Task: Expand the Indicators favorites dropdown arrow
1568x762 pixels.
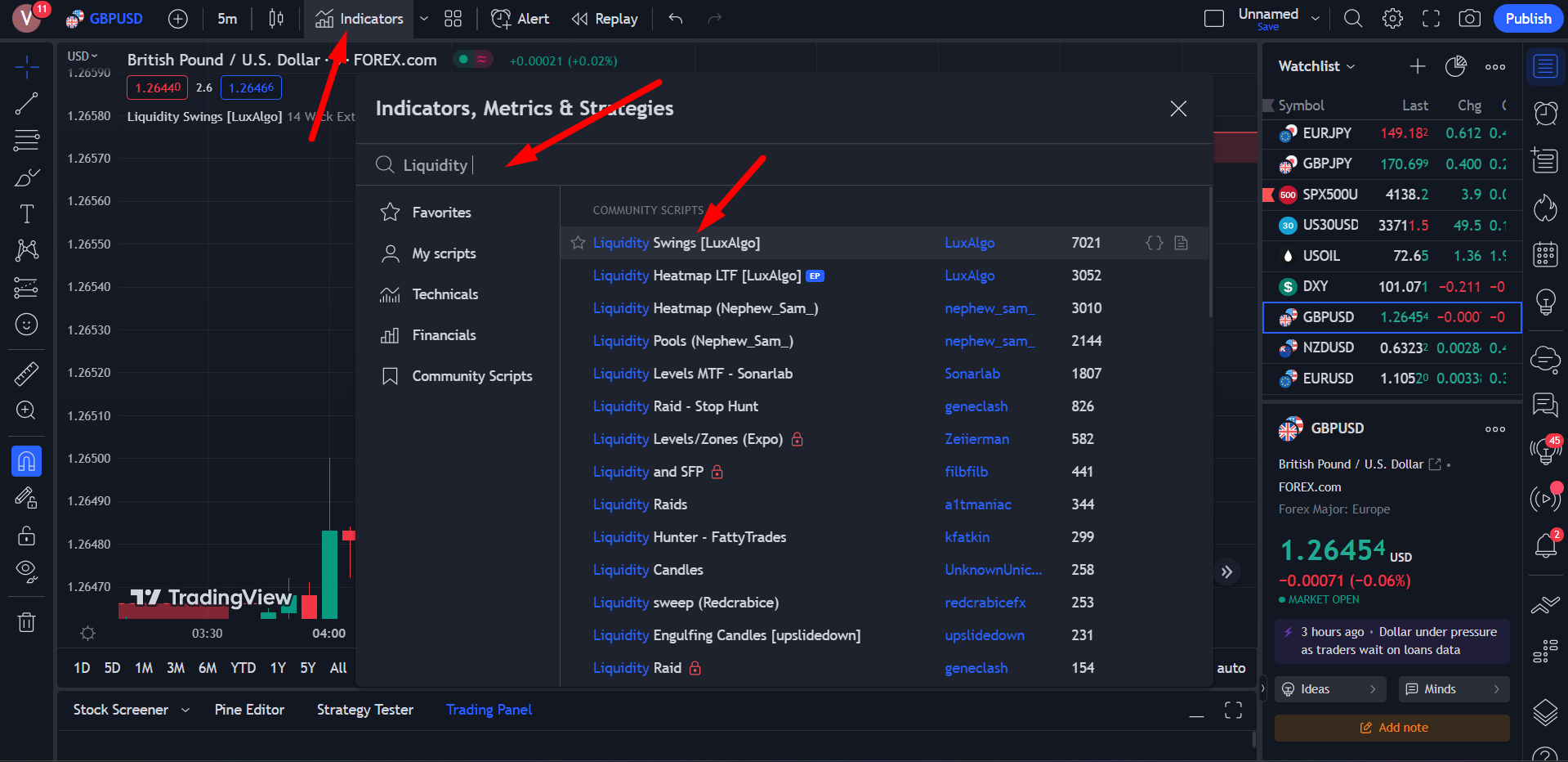Action: (423, 19)
